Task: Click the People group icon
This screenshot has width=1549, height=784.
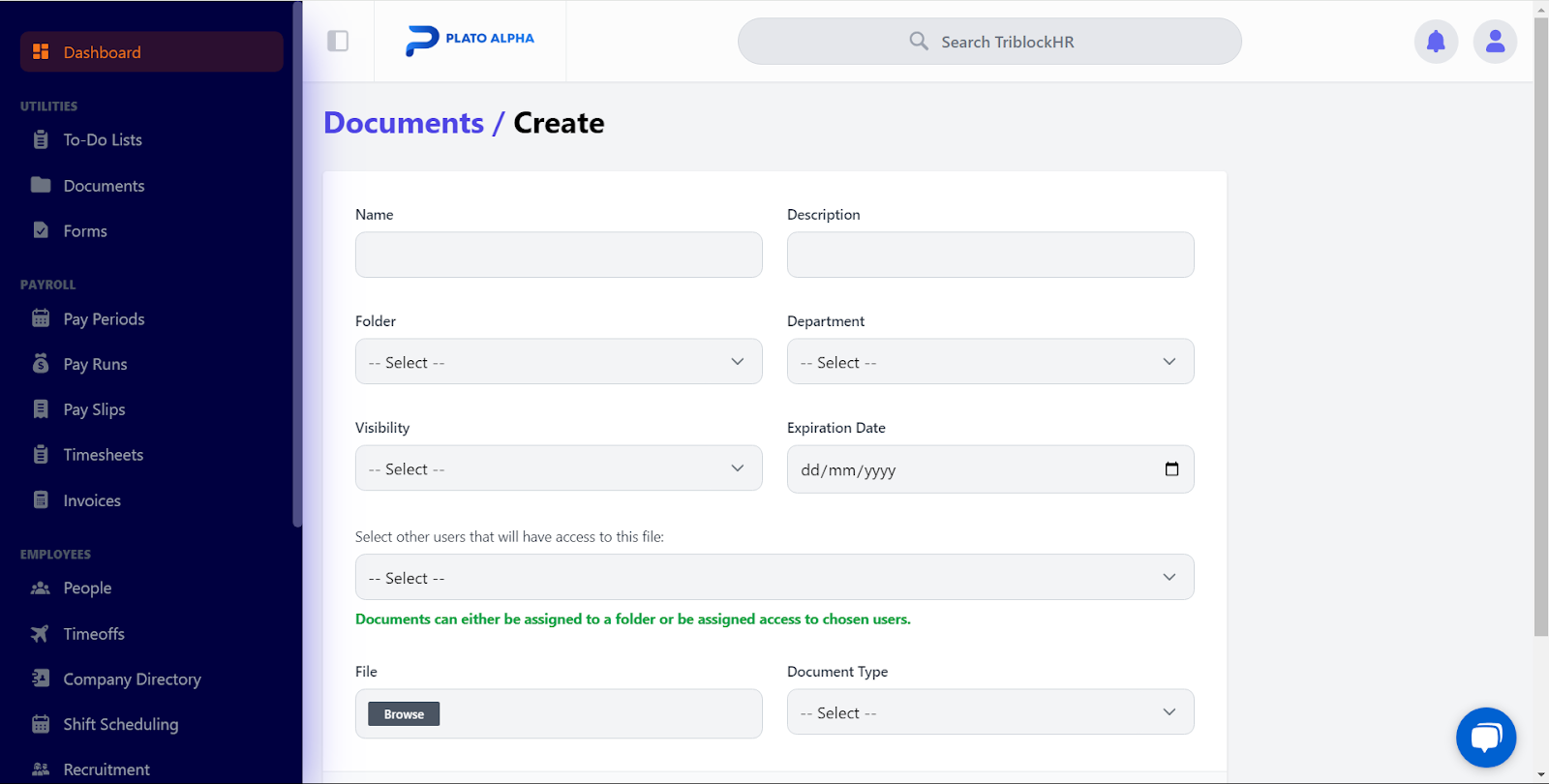Action: [x=41, y=588]
